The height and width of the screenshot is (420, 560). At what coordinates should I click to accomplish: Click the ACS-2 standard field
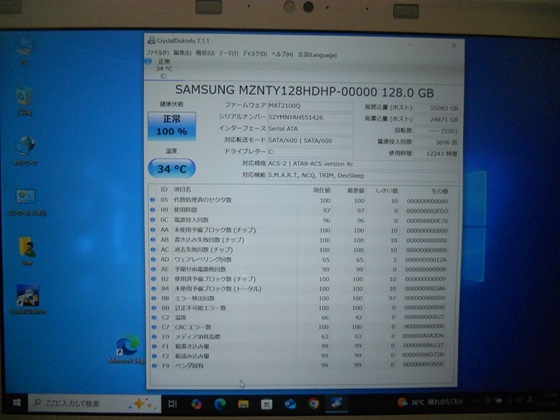362,164
